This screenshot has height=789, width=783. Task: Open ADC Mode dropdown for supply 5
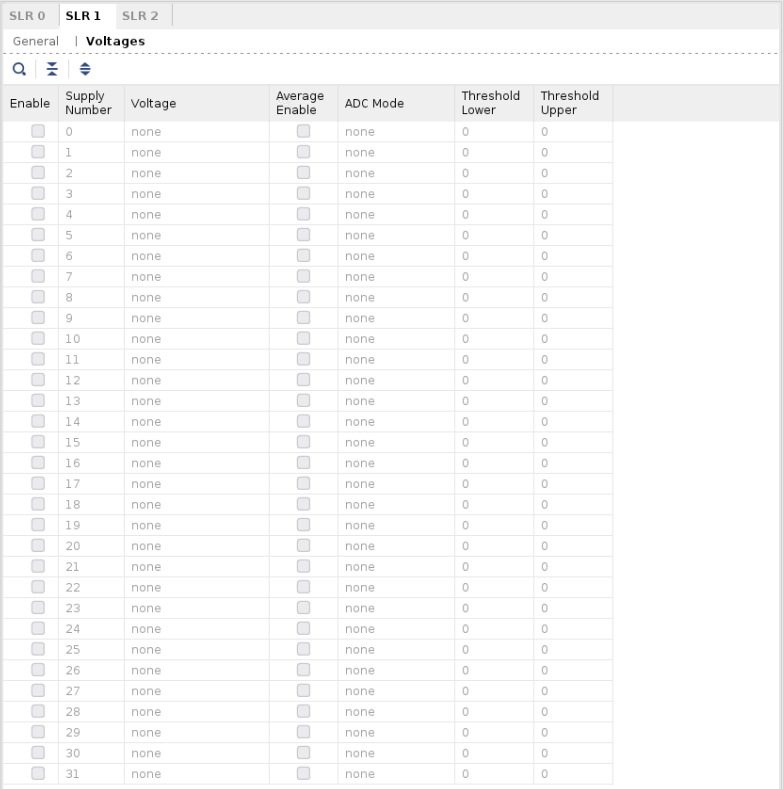[395, 235]
